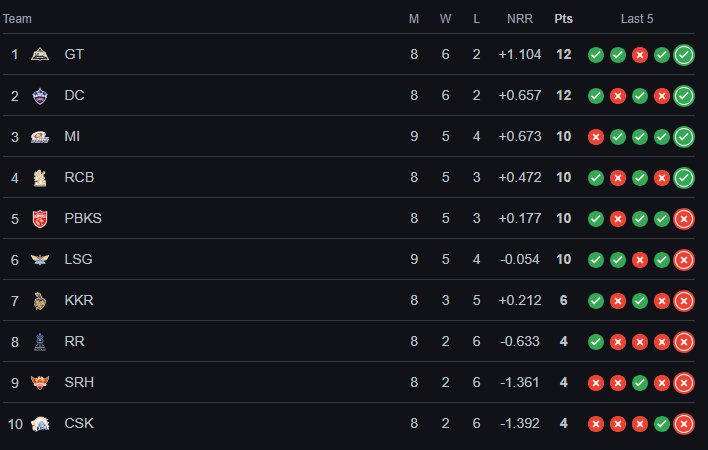The height and width of the screenshot is (450, 708).
Task: Open the LSG team logo
Action: pos(40,259)
